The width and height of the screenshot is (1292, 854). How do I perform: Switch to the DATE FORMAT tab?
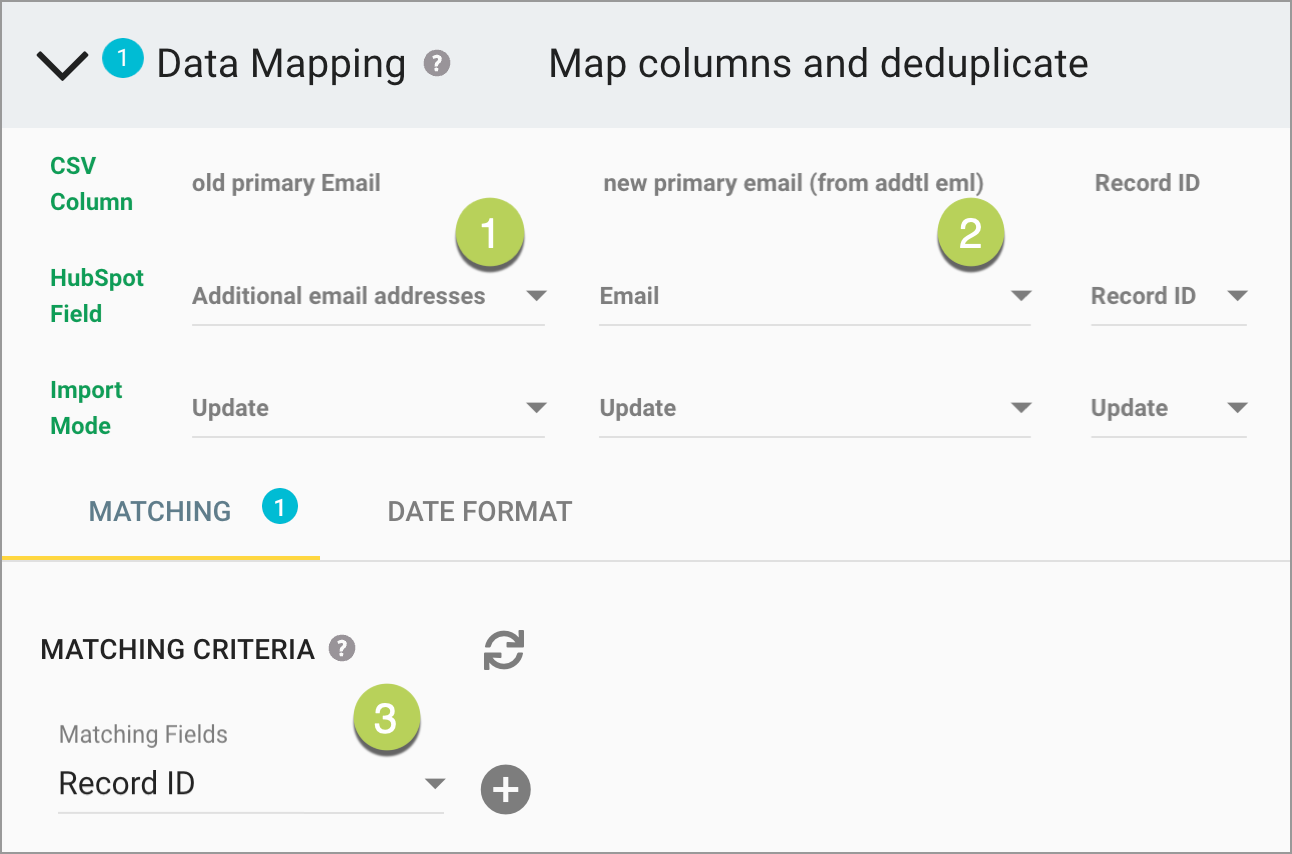click(x=478, y=511)
